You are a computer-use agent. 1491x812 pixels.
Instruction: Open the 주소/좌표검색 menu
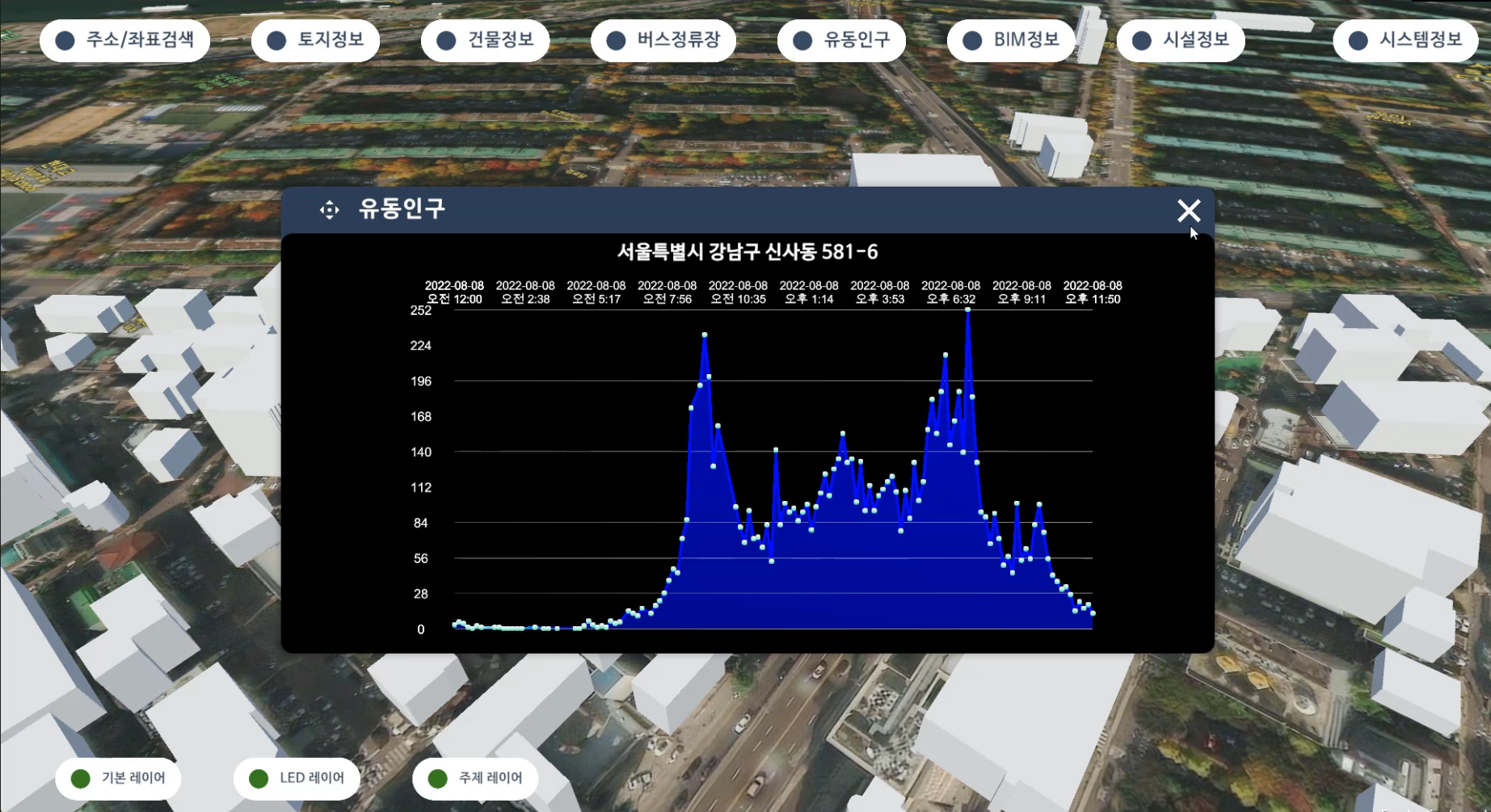point(125,40)
